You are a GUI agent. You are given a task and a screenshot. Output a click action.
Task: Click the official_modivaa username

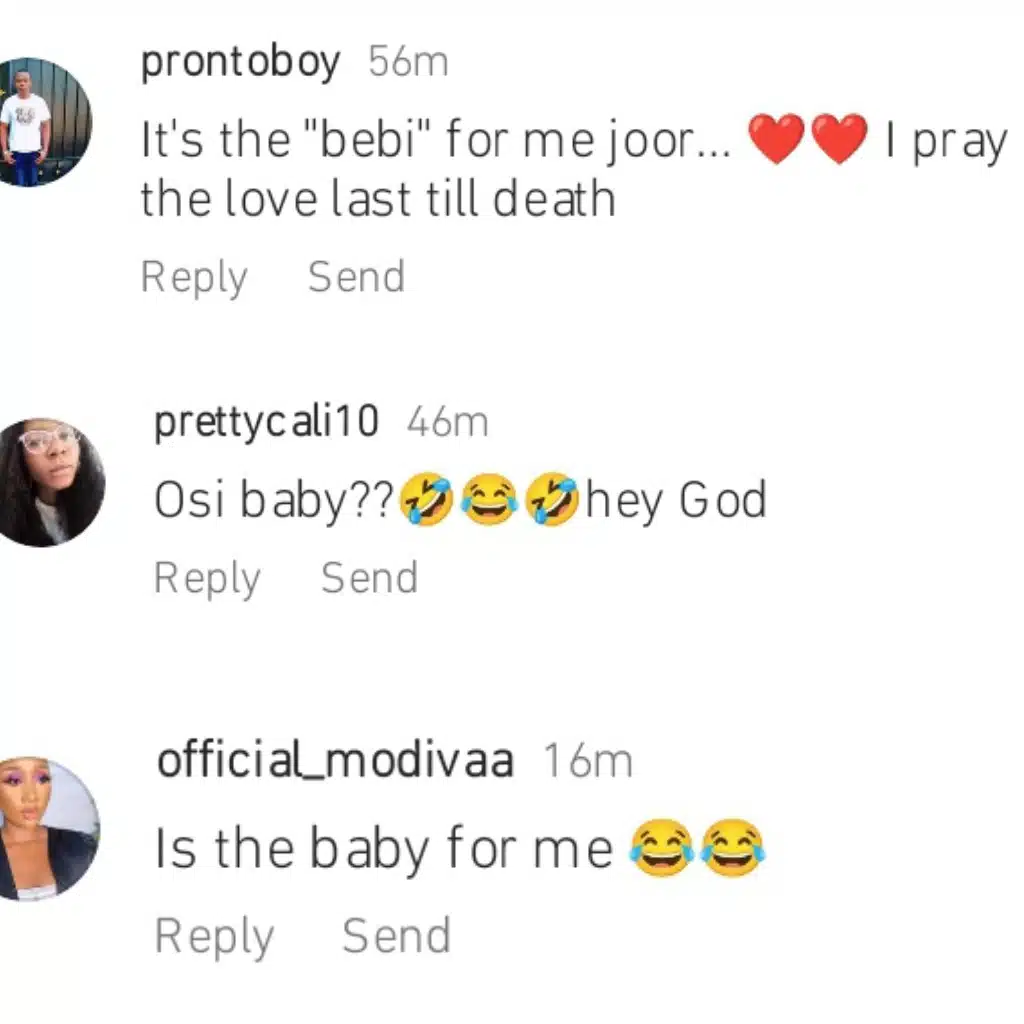(335, 761)
